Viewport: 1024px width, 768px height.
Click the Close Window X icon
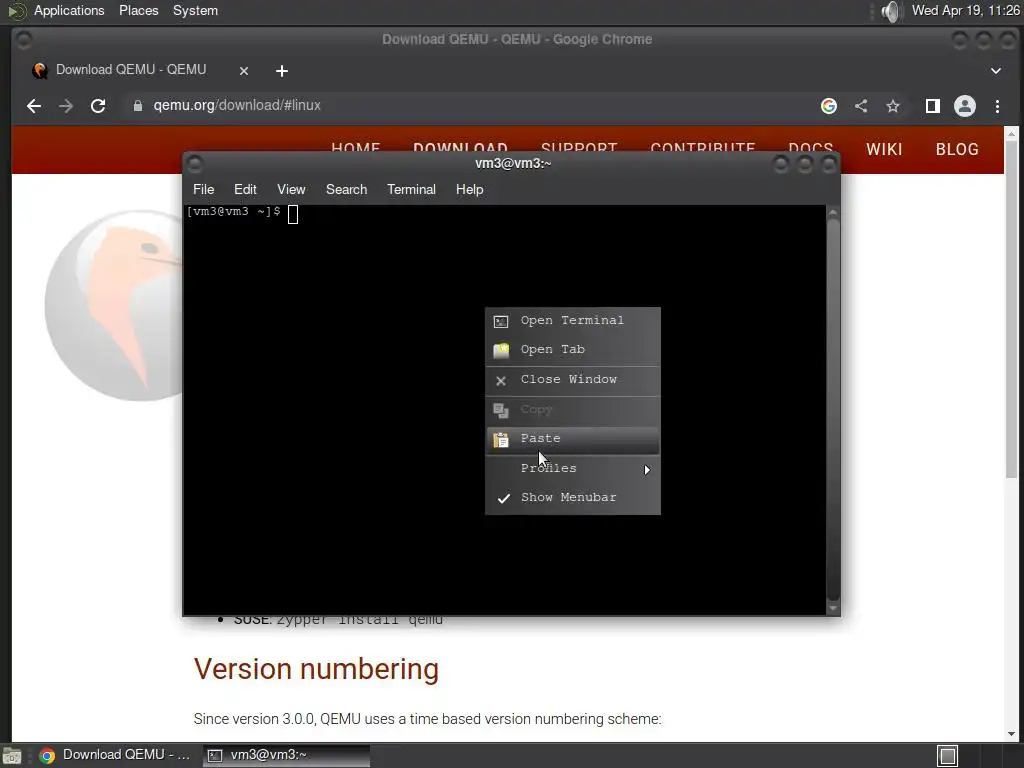click(501, 381)
